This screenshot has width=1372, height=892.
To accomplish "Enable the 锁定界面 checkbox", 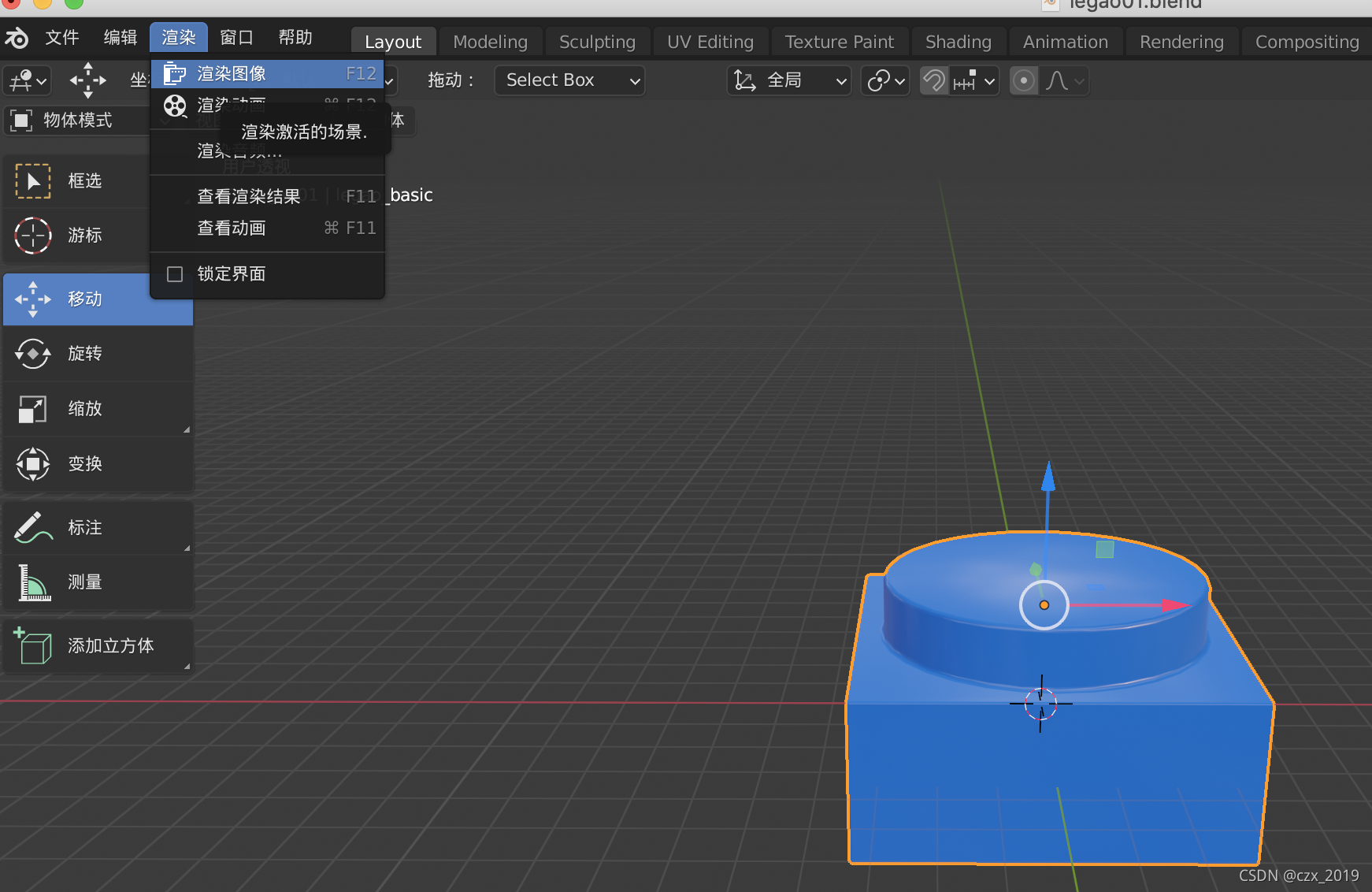I will [175, 274].
